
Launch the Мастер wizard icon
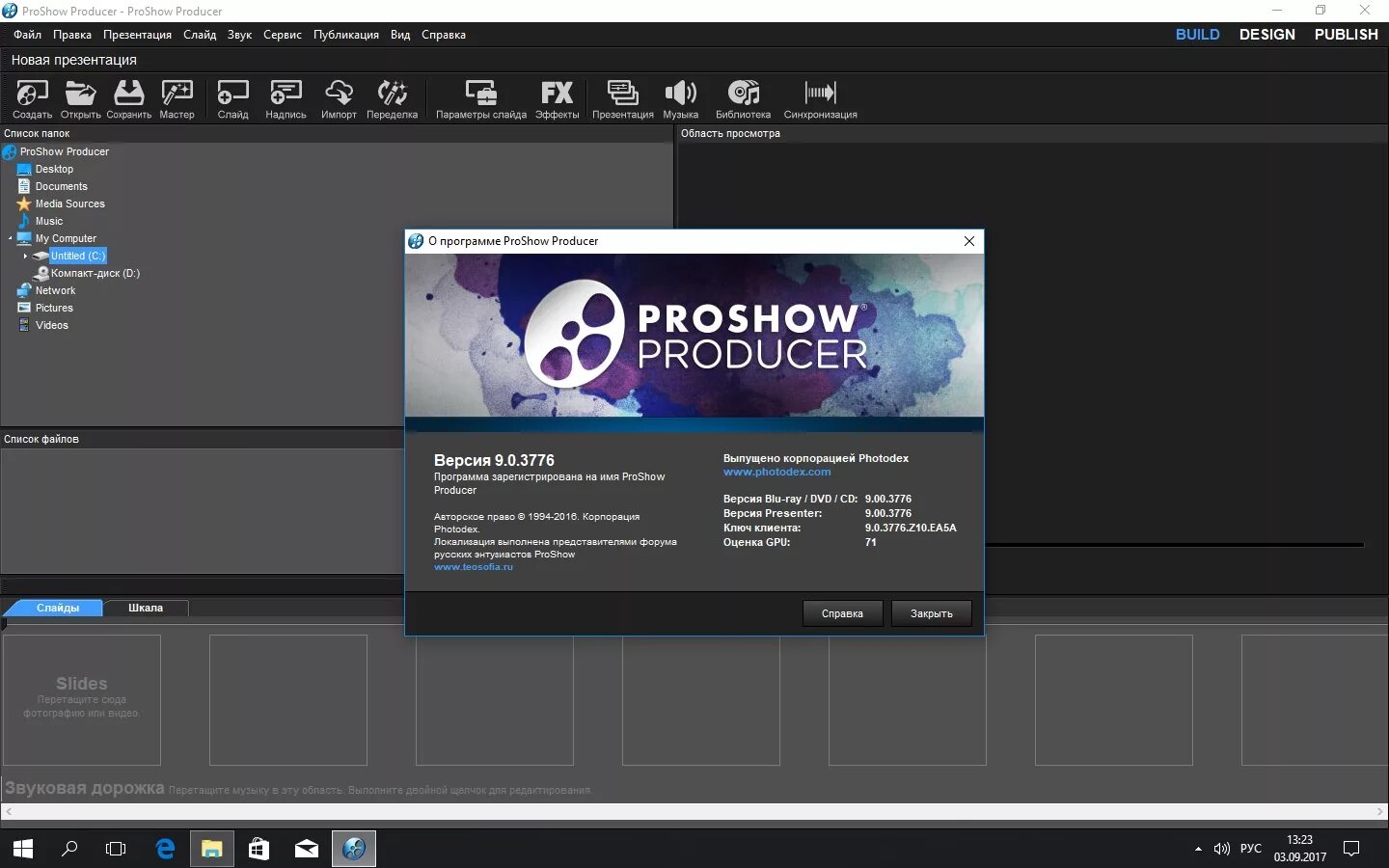[x=177, y=99]
